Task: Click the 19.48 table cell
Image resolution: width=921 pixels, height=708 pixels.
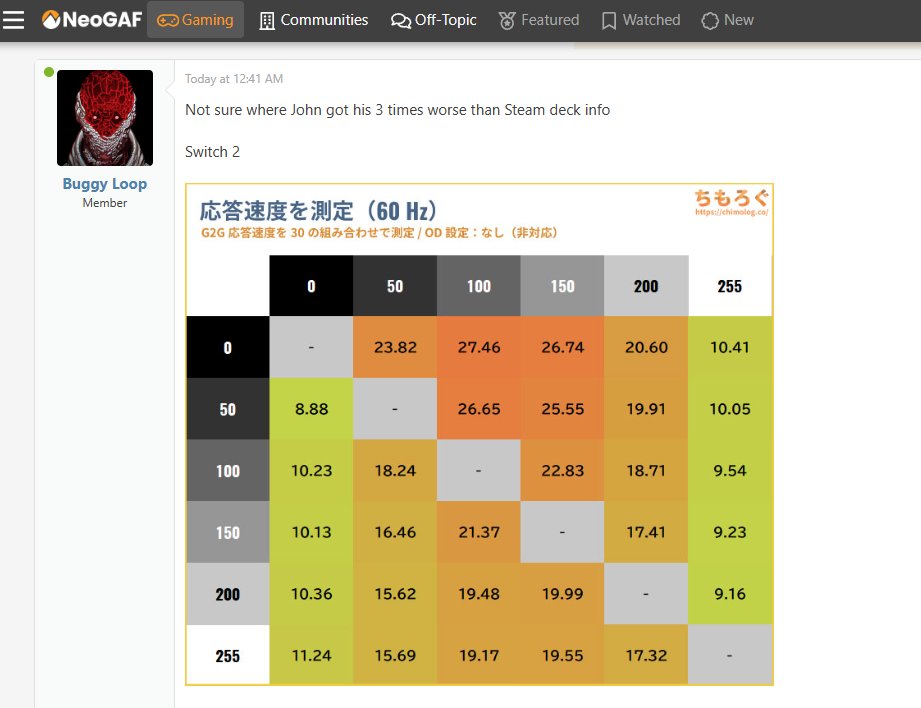Action: (479, 594)
